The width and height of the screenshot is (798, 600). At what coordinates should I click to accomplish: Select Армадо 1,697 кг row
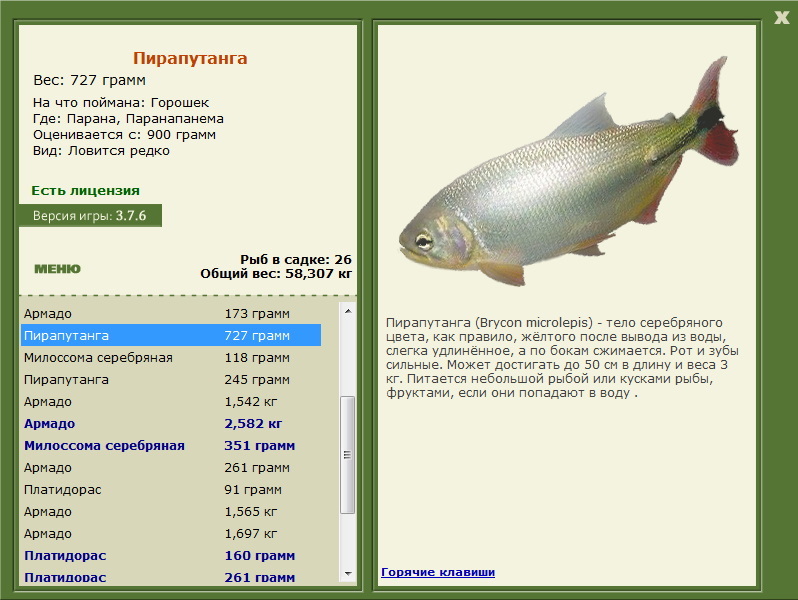pos(171,533)
